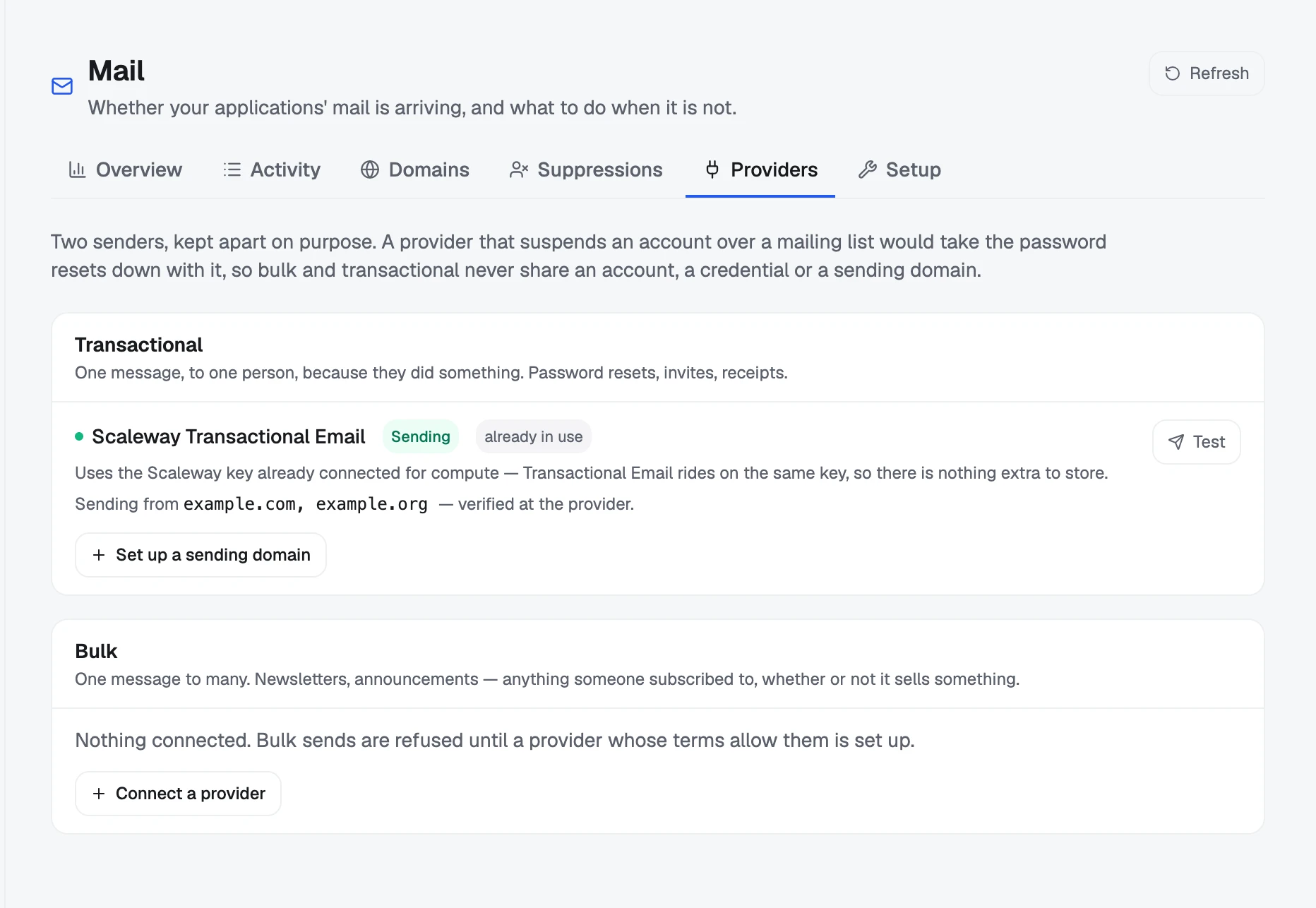Open the Setup tab
Screen dimensions: 1316x908
pos(899,169)
